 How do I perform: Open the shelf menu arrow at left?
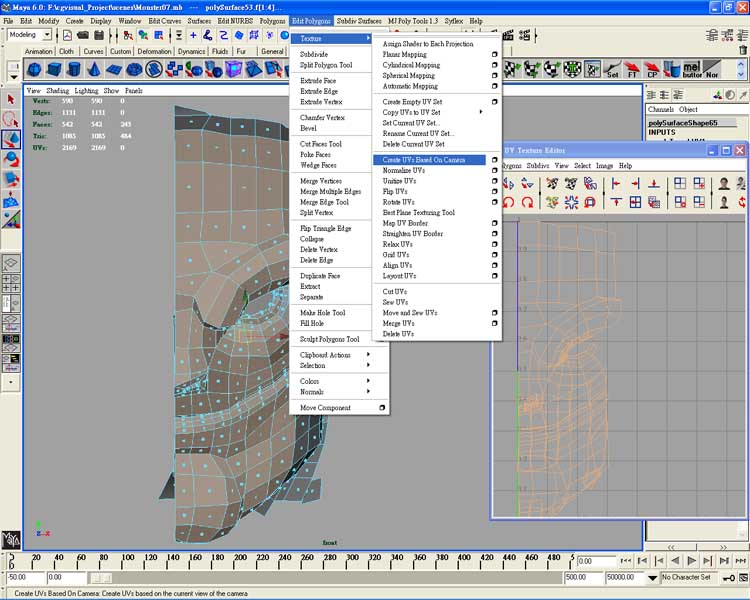(13, 77)
